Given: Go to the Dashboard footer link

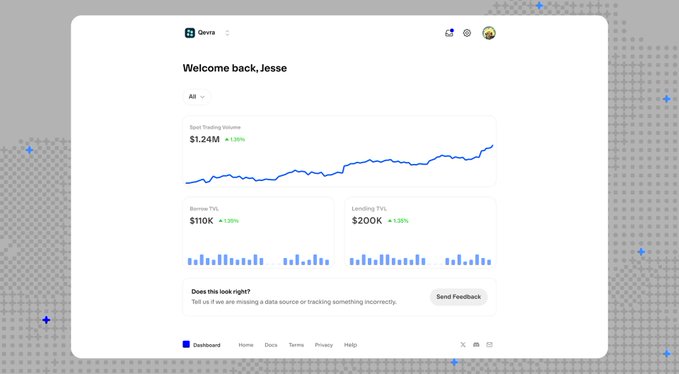Looking at the screenshot, I should point(207,345).
